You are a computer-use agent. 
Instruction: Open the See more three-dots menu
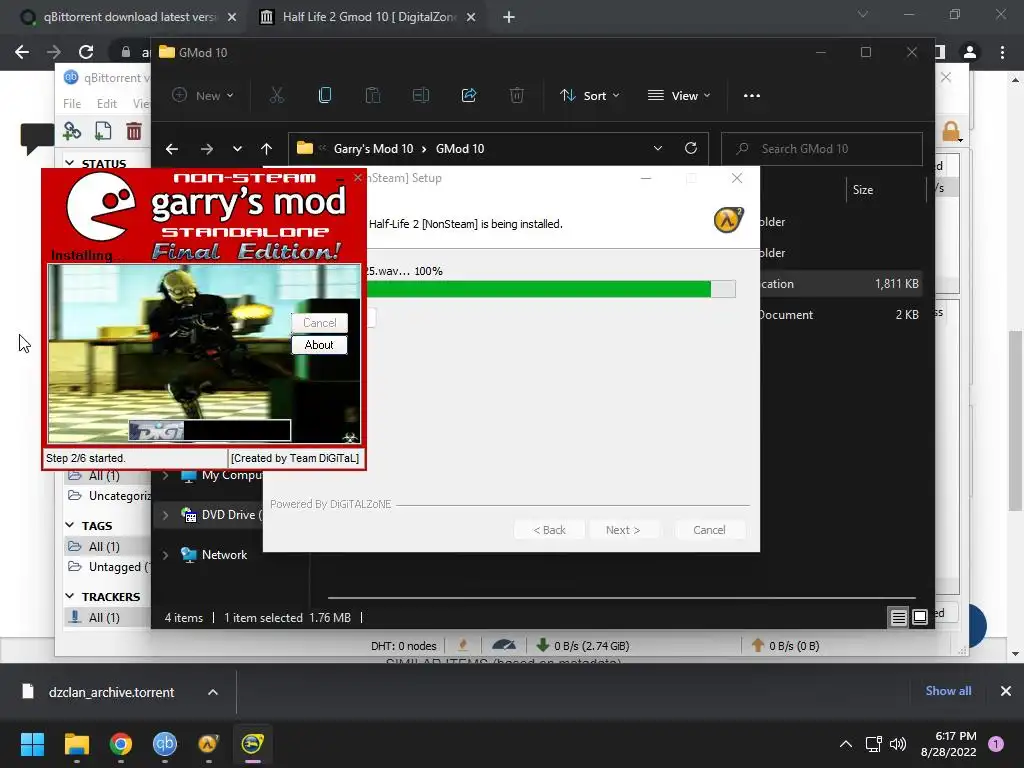click(752, 95)
